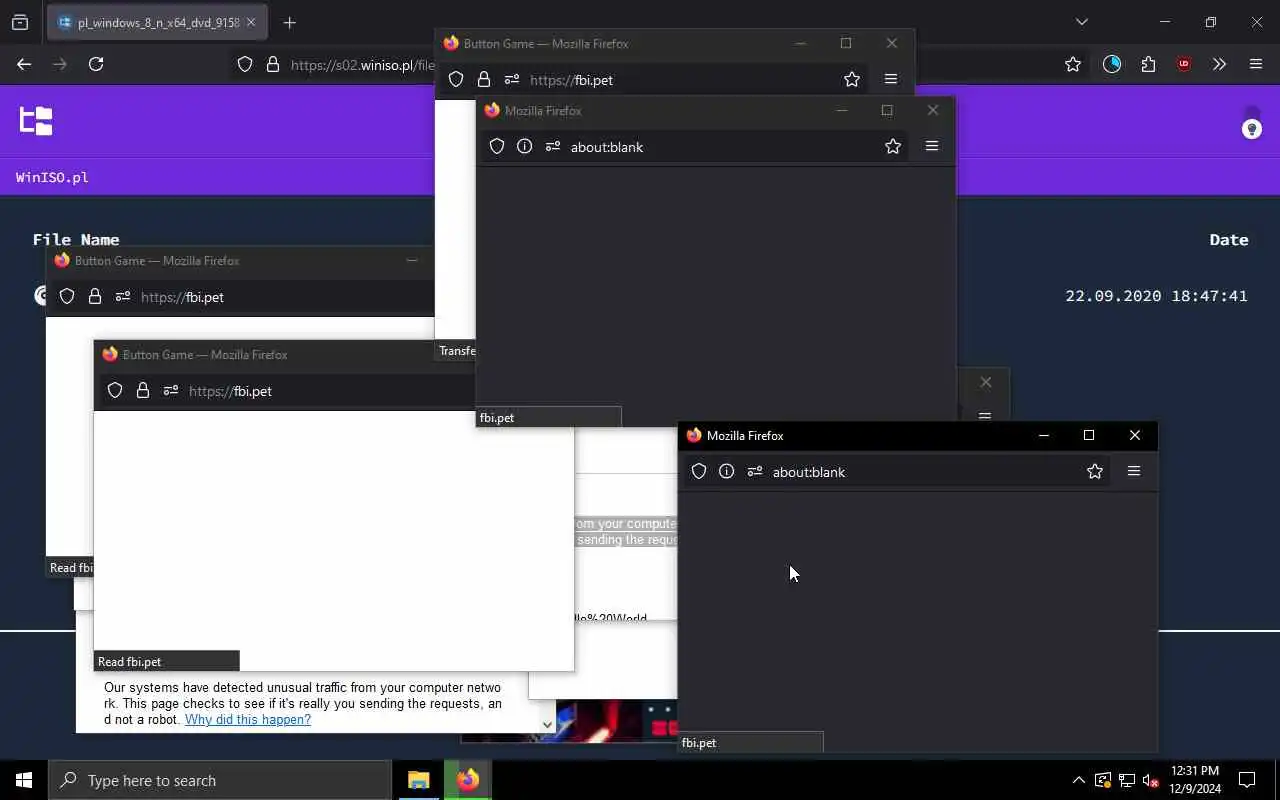Focus address bar of front about:blank window
1280x800 pixels.
point(809,472)
